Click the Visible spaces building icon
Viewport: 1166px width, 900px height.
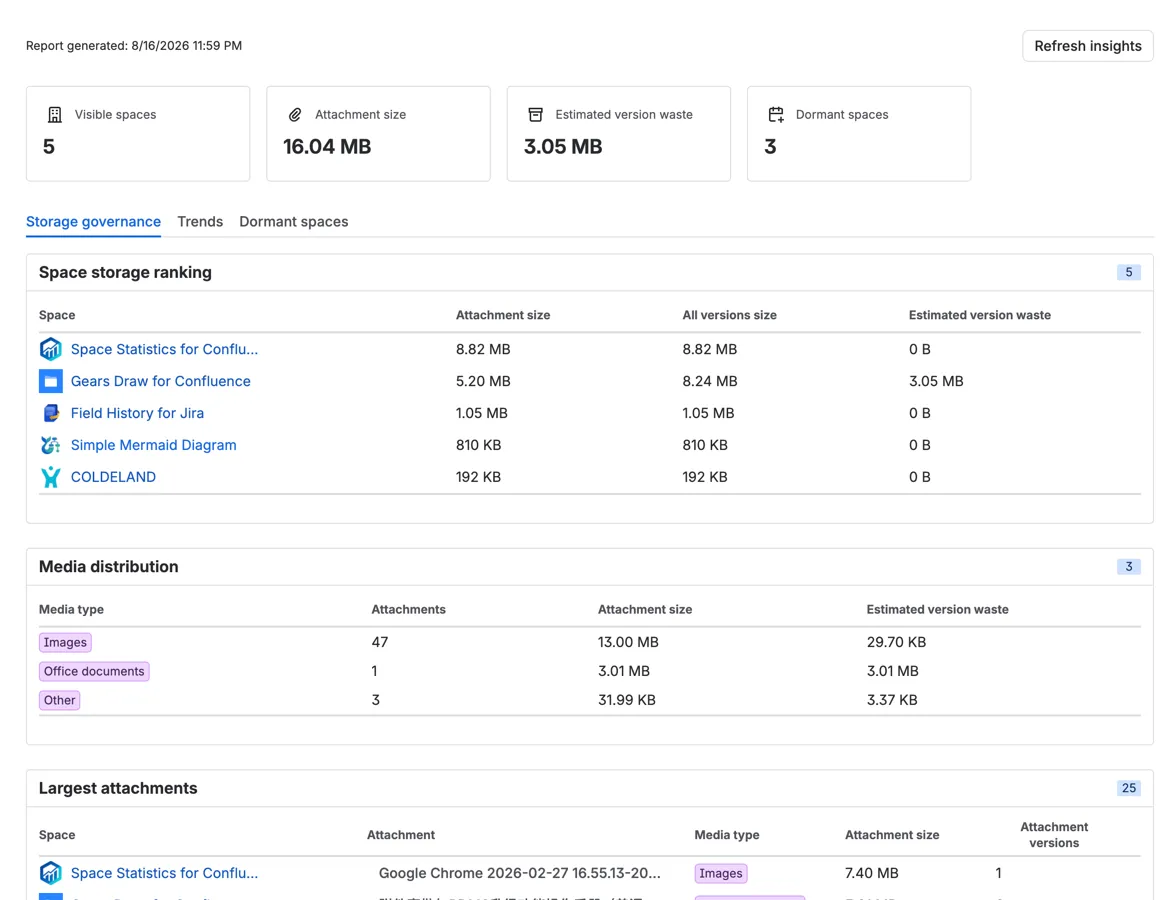tap(54, 115)
